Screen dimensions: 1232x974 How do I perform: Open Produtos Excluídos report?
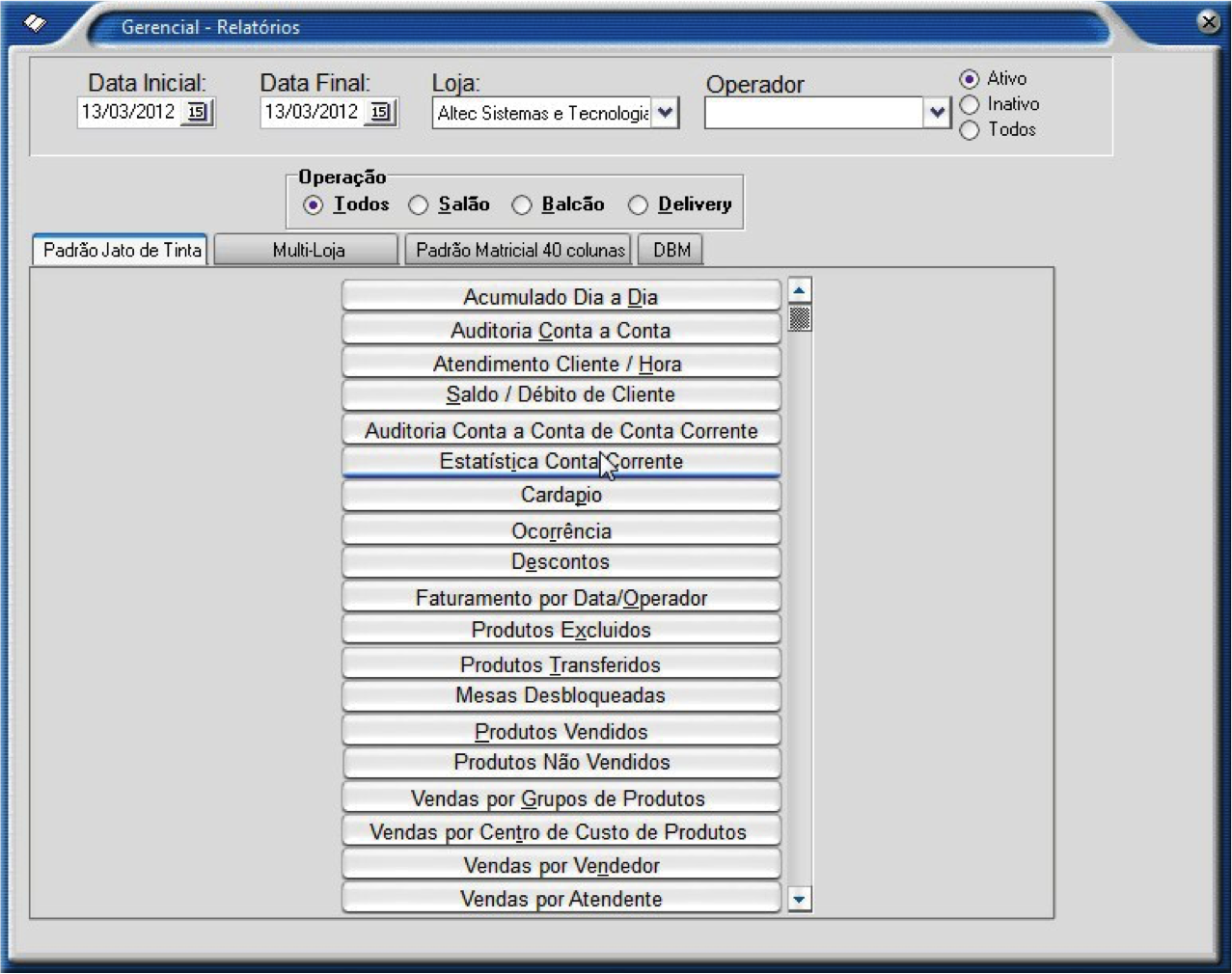(561, 630)
